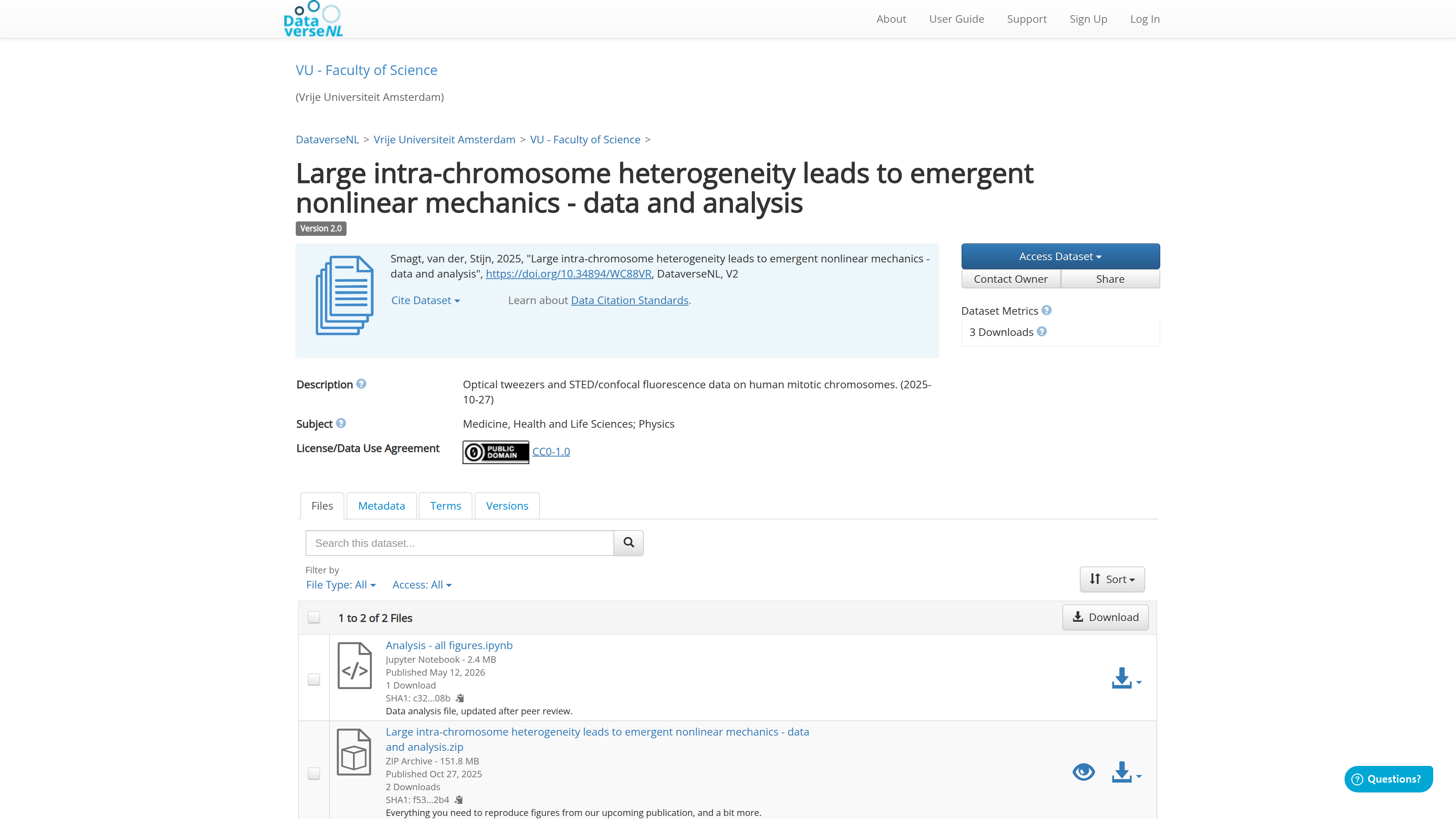Click the Public Domain license badge
Screen dimensions: 1456x819
(x=496, y=452)
